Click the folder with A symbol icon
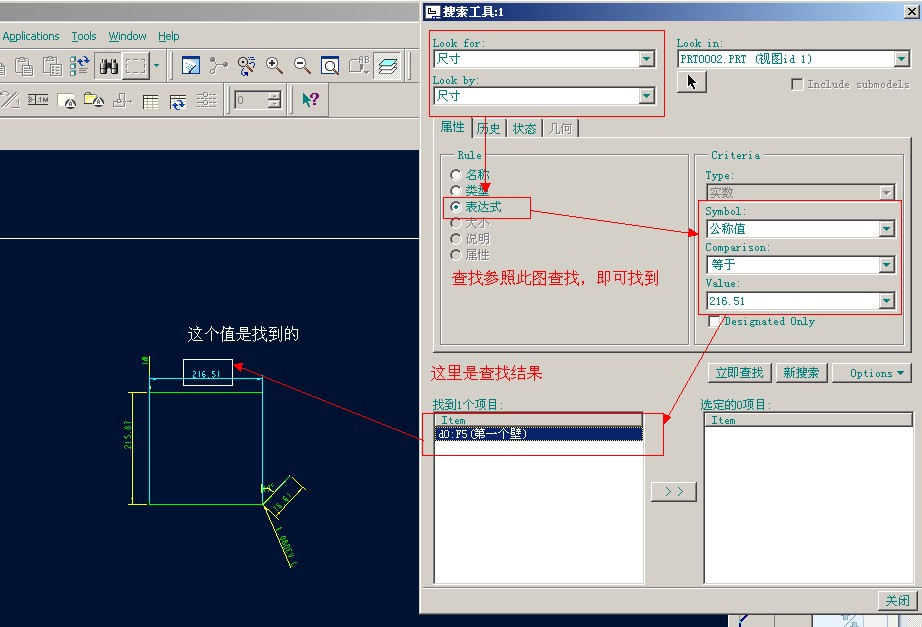 94,100
